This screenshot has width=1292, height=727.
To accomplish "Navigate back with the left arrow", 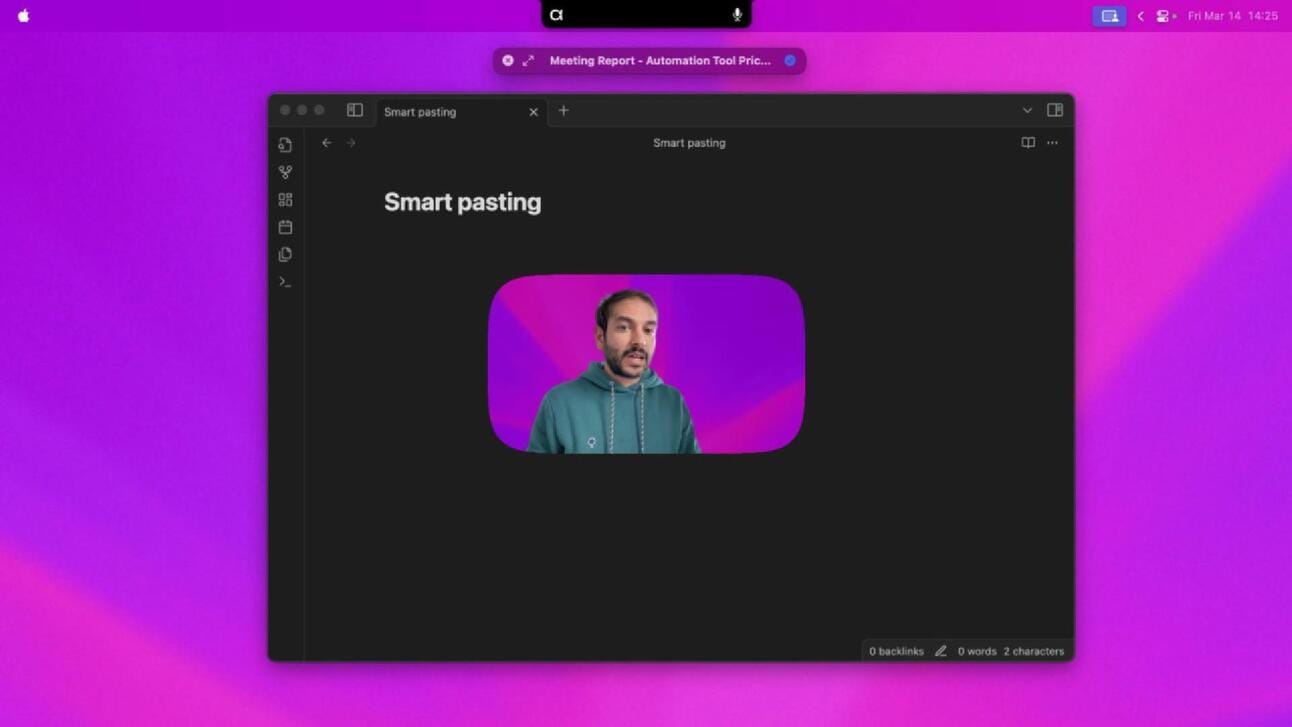I will [326, 143].
